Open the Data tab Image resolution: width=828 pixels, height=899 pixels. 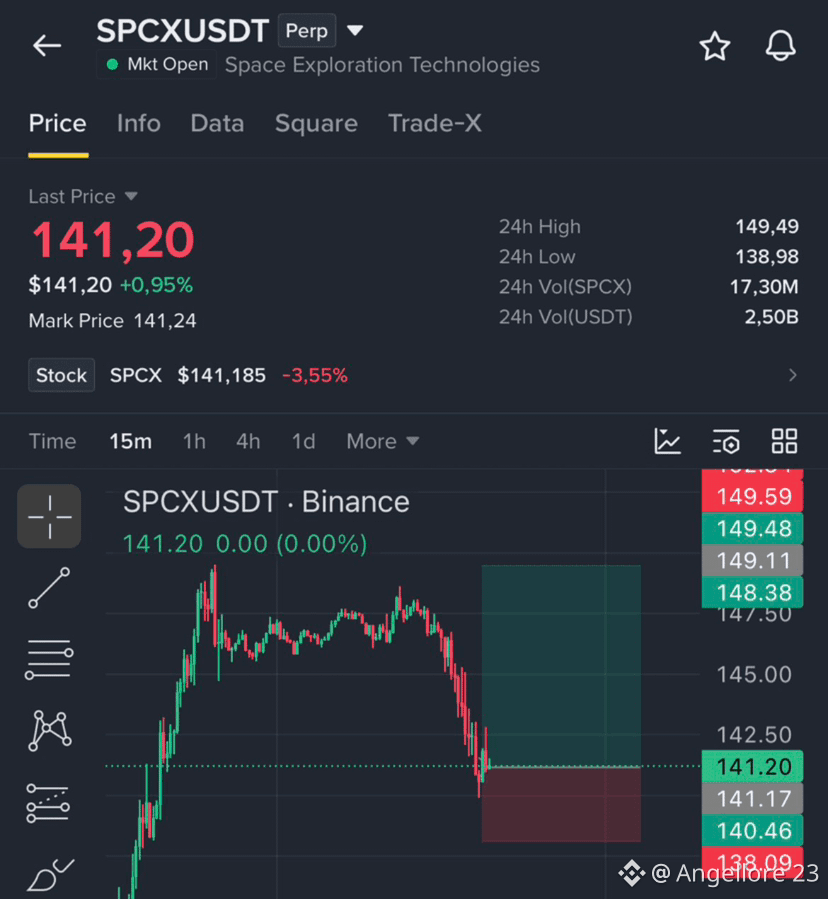pos(217,123)
